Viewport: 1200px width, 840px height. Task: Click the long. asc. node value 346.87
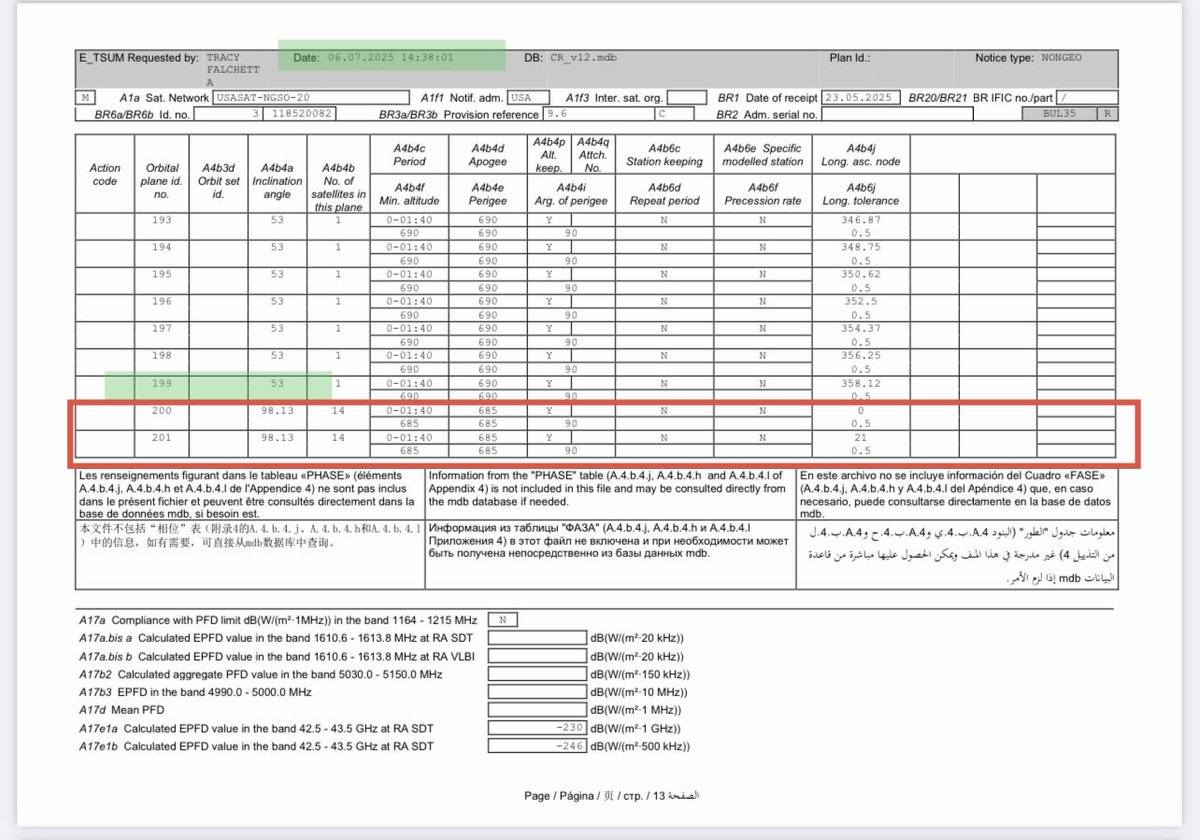point(861,219)
